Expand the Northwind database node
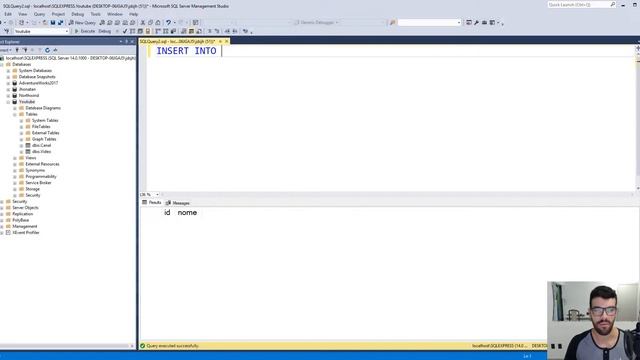The height and width of the screenshot is (360, 640). coord(8,96)
